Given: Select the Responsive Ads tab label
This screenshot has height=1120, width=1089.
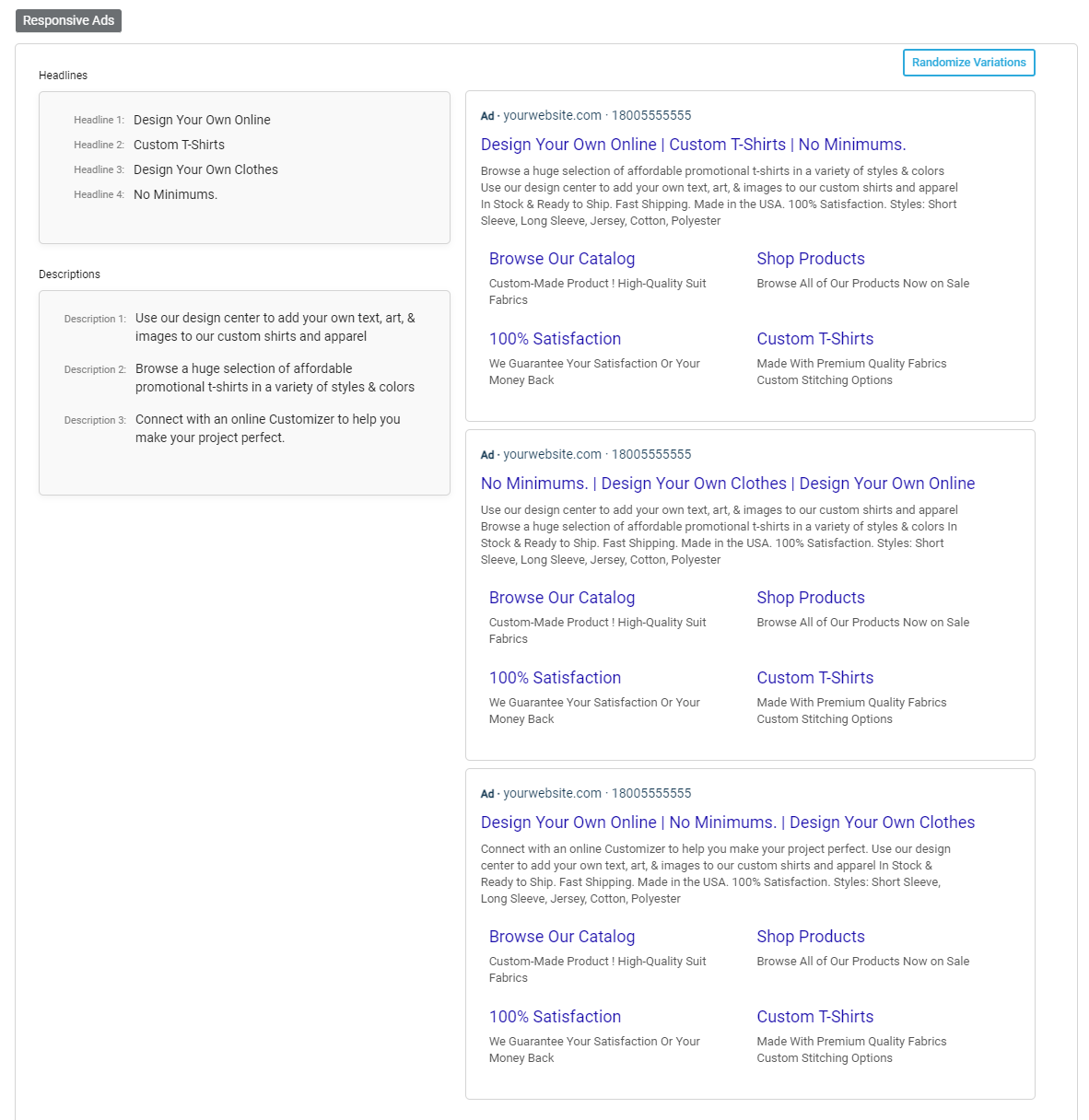Looking at the screenshot, I should [x=68, y=20].
